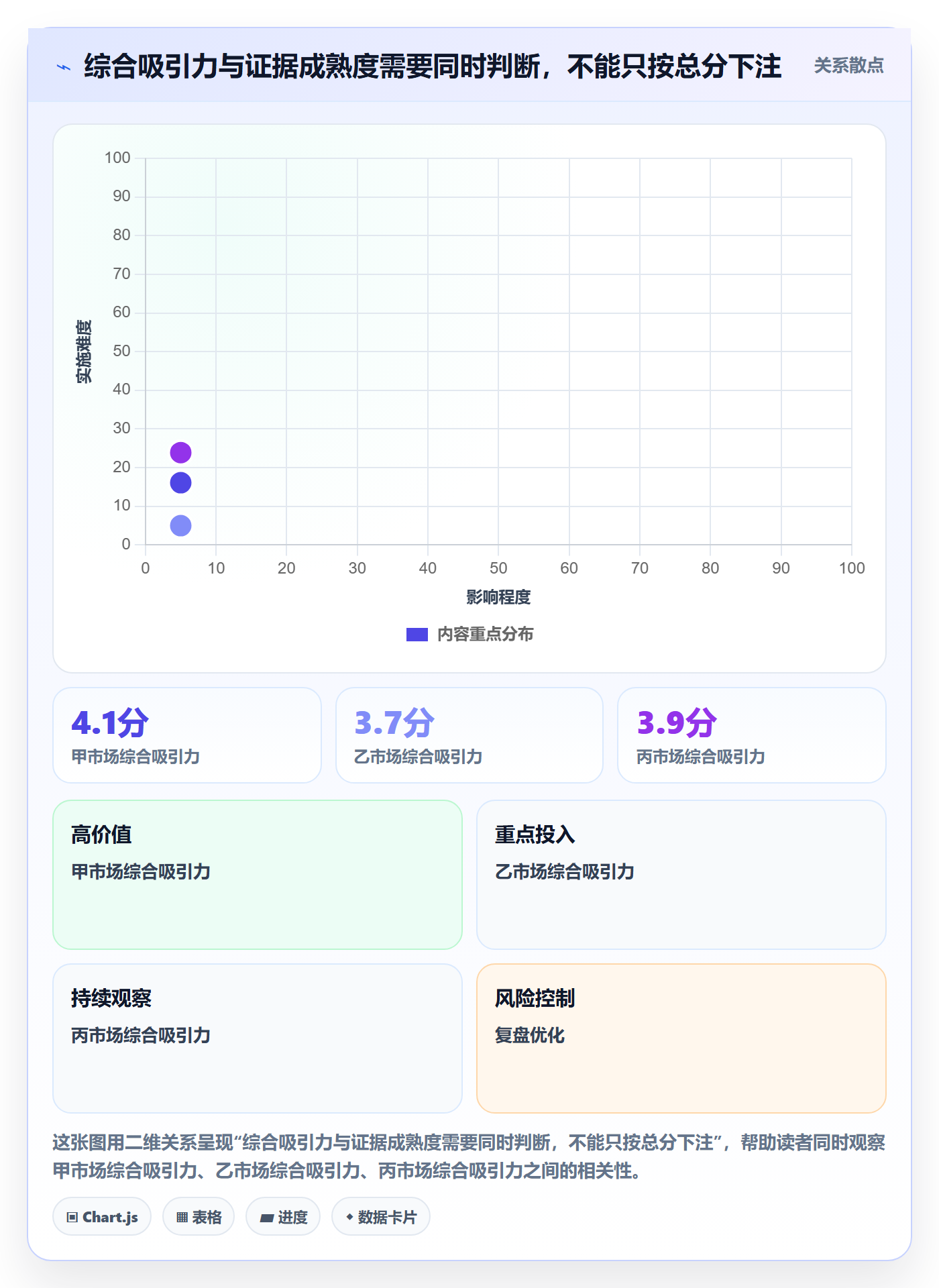The image size is (939, 1288).
Task: Click the legend color swatch for 内容重点分布
Action: [417, 635]
